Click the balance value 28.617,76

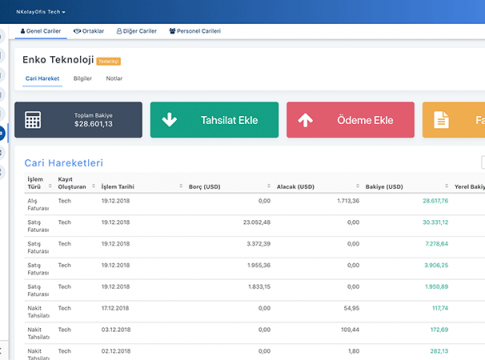point(435,201)
